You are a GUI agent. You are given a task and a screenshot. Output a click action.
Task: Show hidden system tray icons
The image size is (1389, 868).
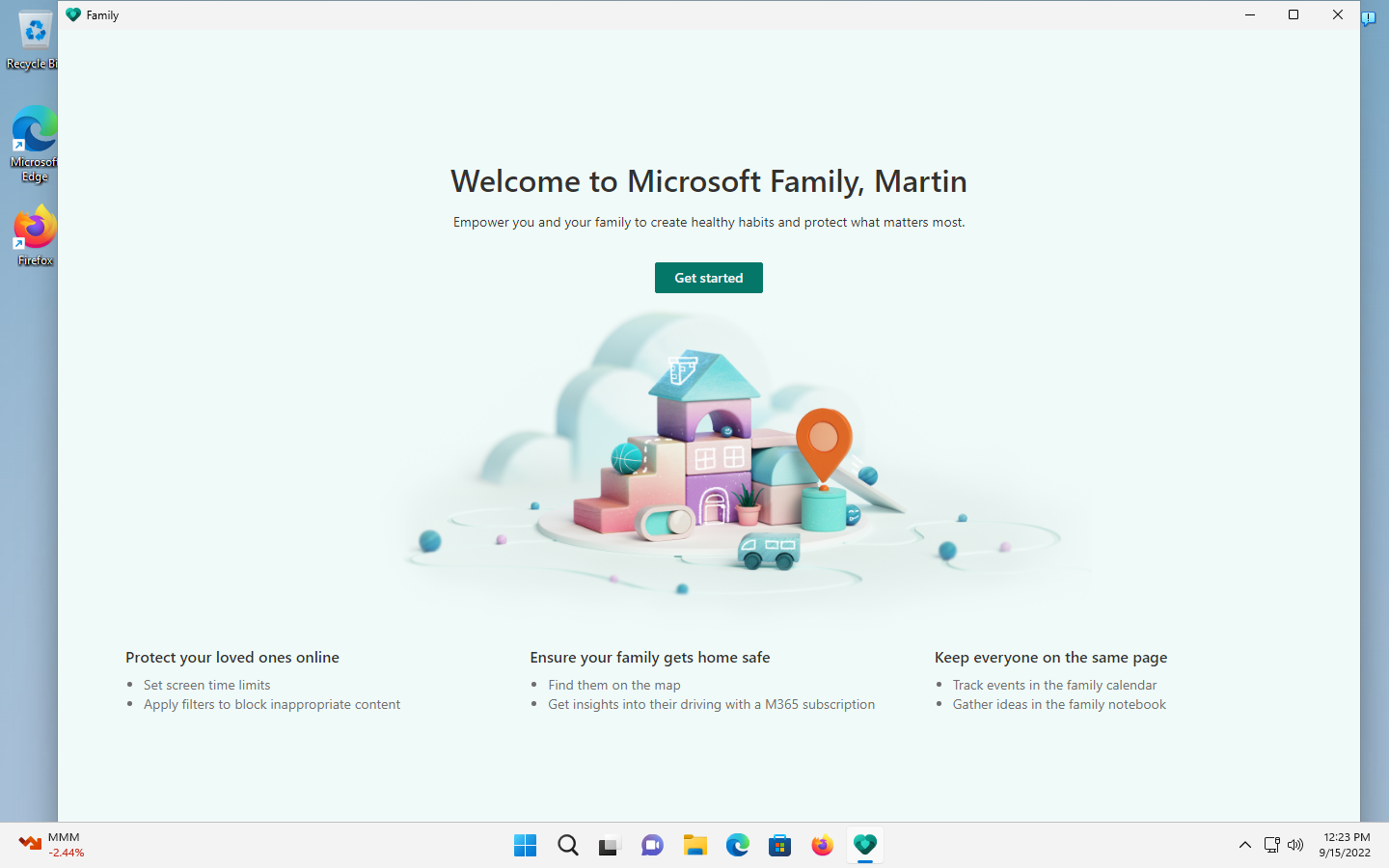click(x=1245, y=845)
